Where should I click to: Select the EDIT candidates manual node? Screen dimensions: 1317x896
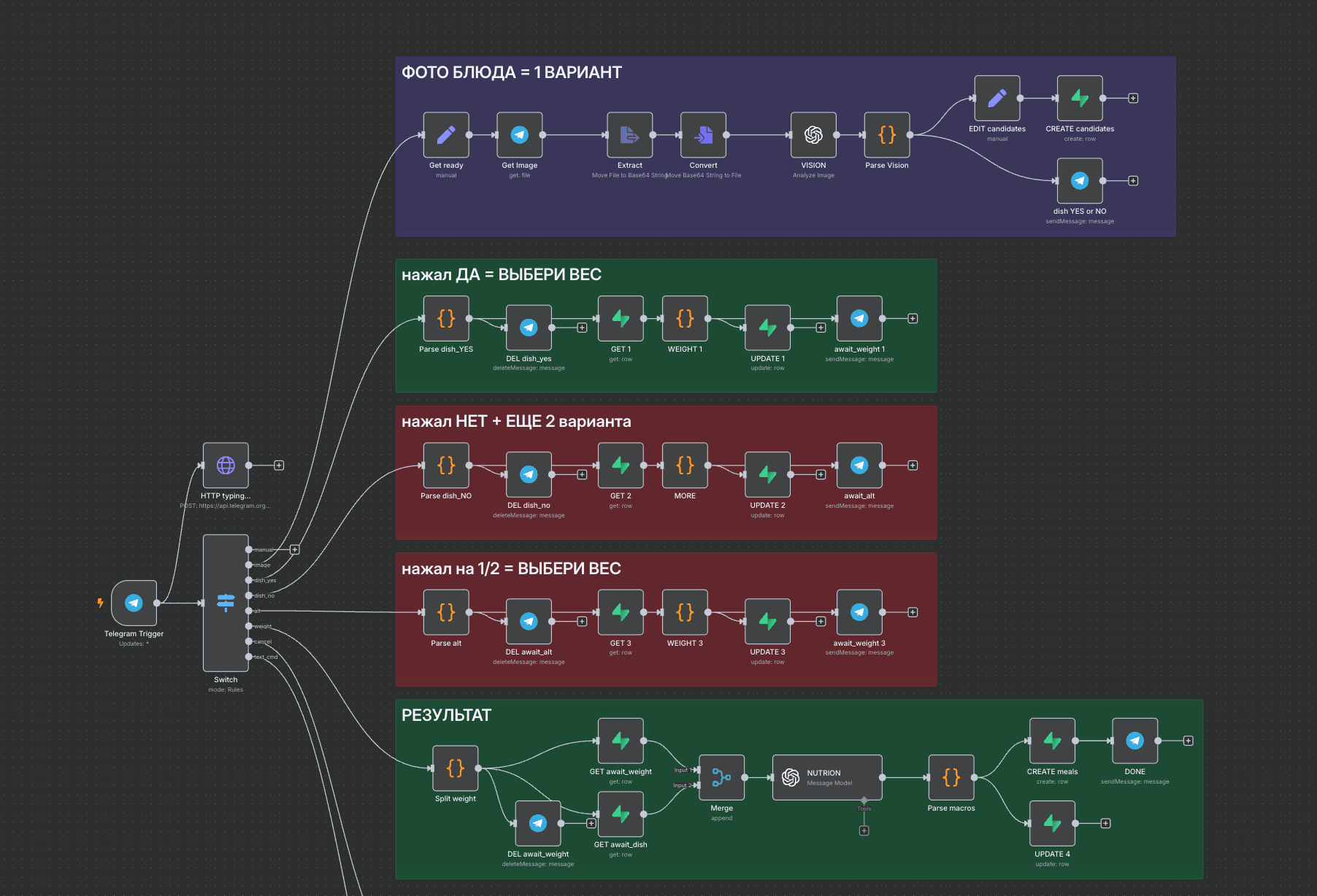(997, 99)
